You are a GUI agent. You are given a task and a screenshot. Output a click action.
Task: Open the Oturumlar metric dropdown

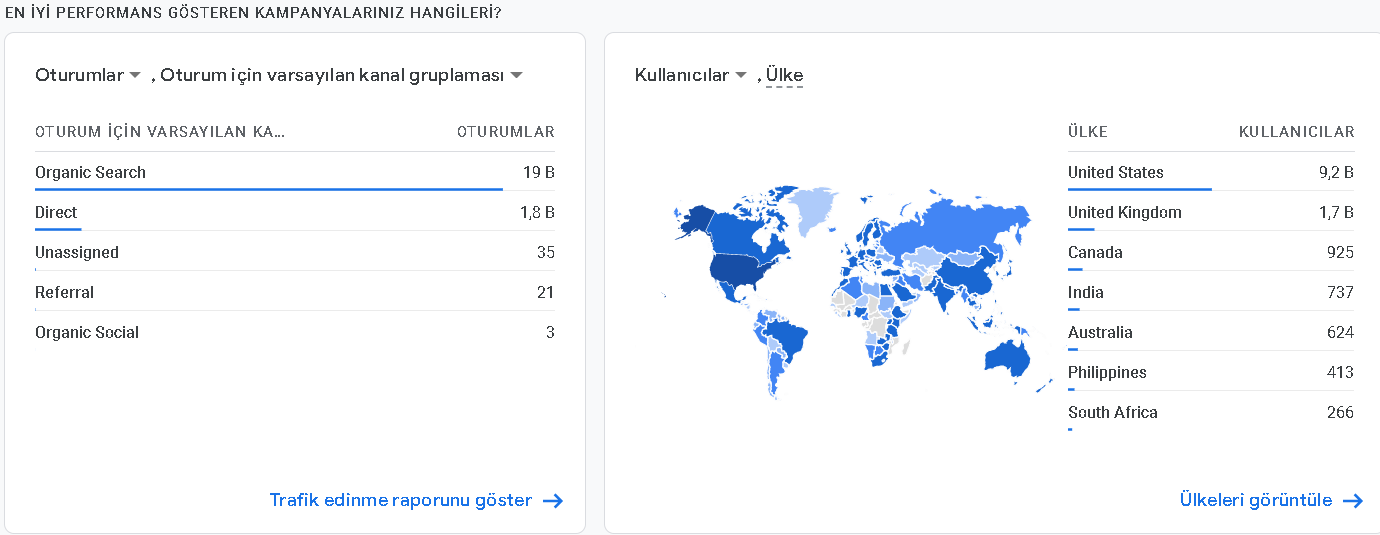pos(88,75)
